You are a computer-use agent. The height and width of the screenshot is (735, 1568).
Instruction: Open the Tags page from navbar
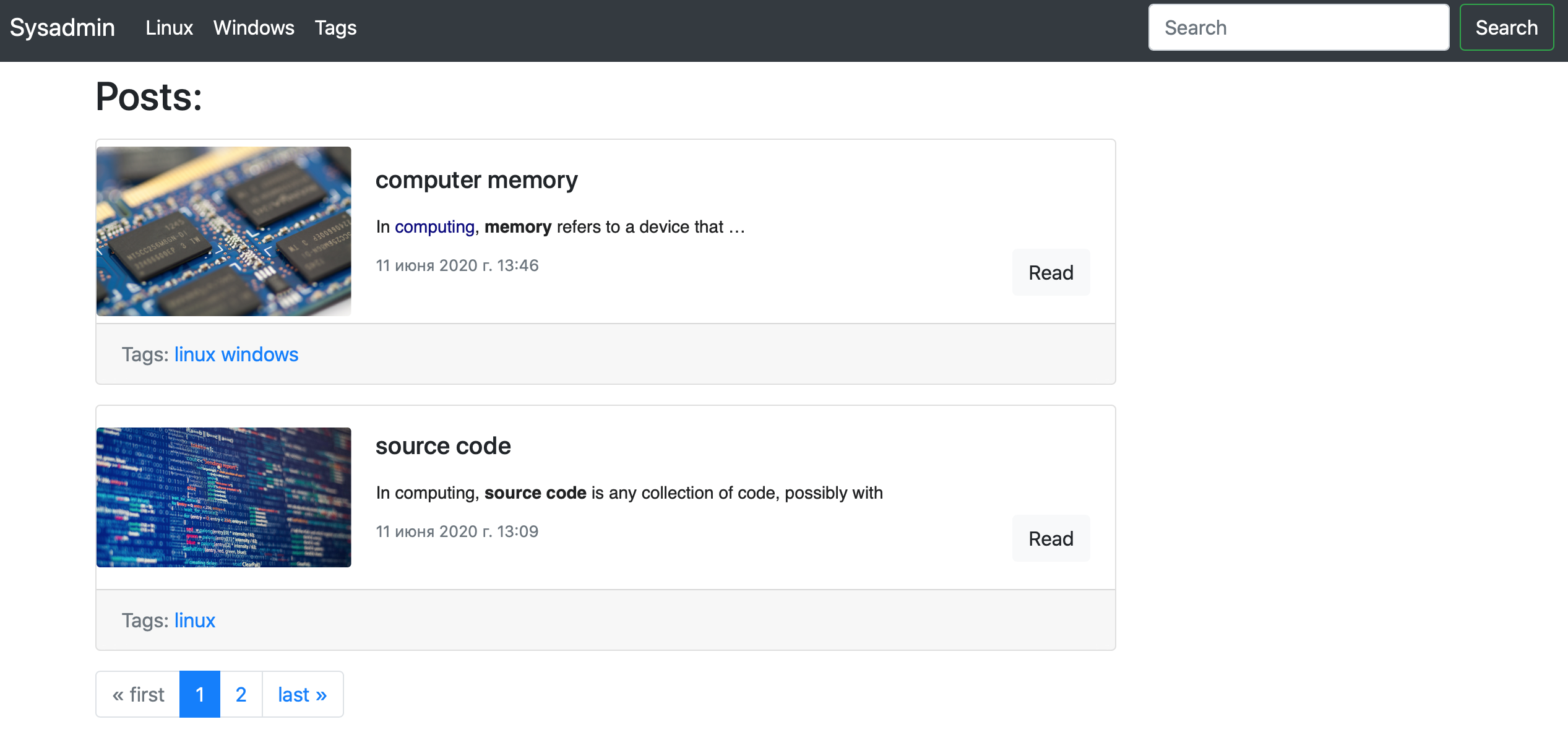tap(335, 28)
